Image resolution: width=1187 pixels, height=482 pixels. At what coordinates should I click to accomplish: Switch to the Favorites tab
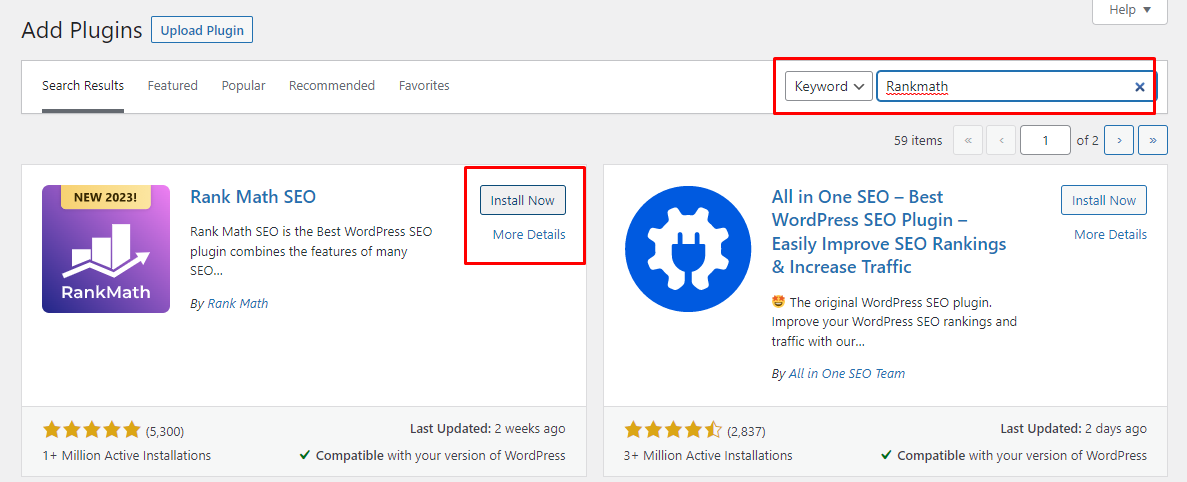coord(425,86)
